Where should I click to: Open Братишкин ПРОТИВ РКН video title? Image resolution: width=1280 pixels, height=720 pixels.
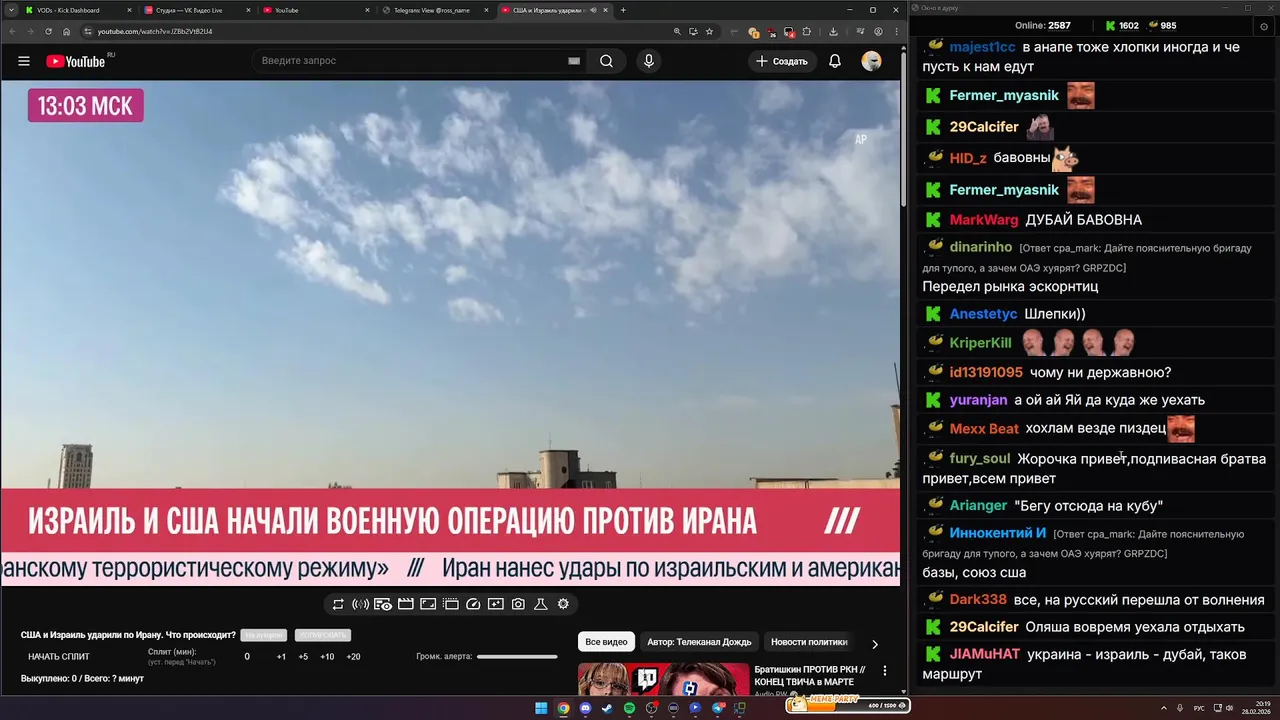point(809,675)
